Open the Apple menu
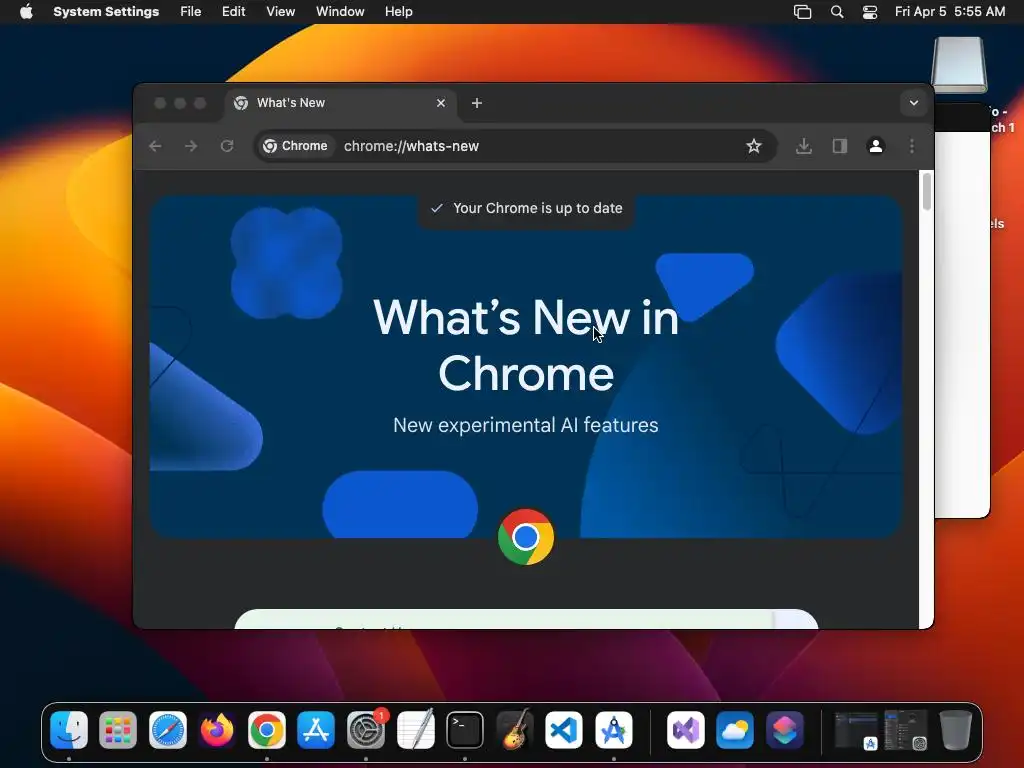The height and width of the screenshot is (768, 1024). 26,12
